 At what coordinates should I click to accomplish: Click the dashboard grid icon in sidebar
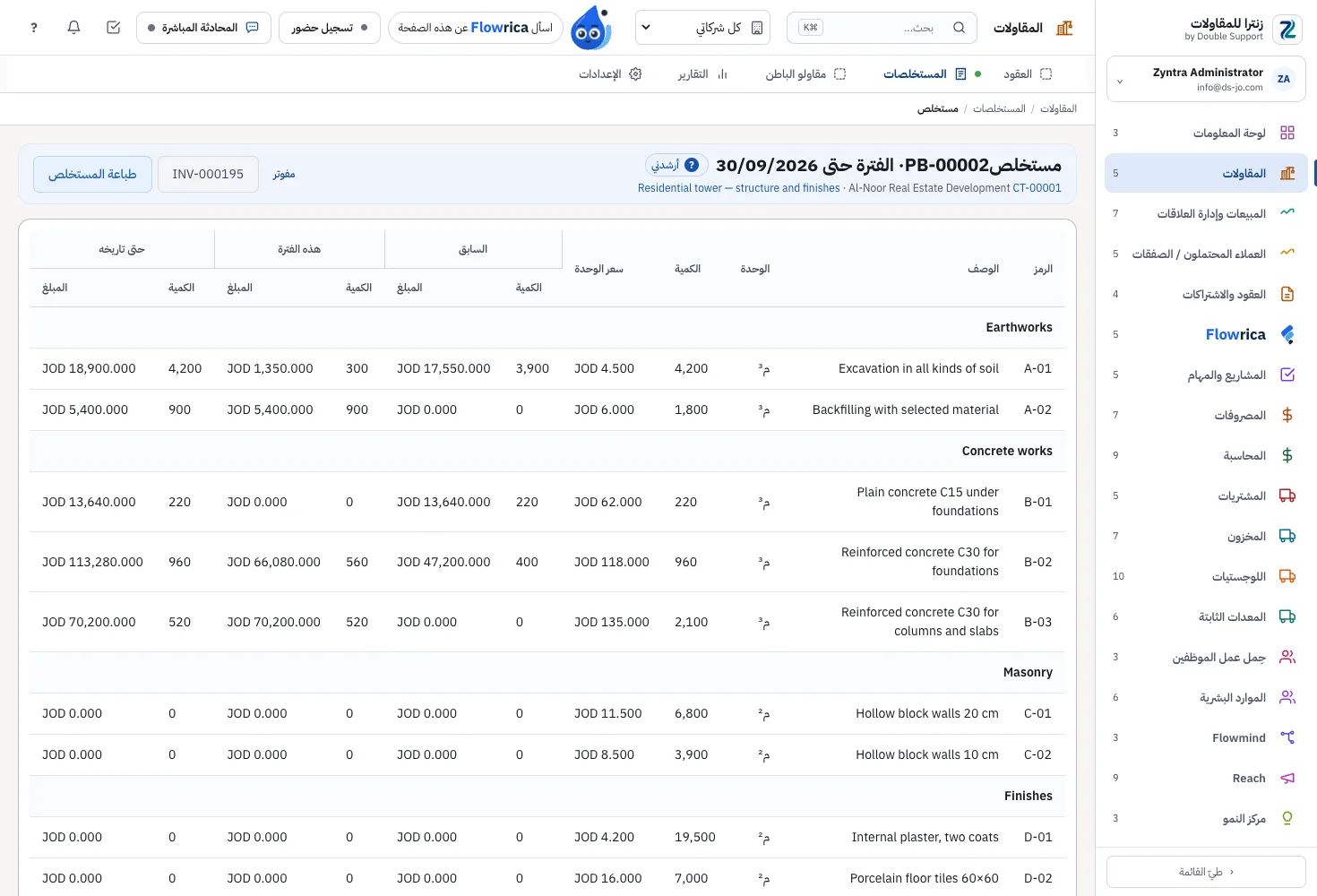click(1287, 133)
